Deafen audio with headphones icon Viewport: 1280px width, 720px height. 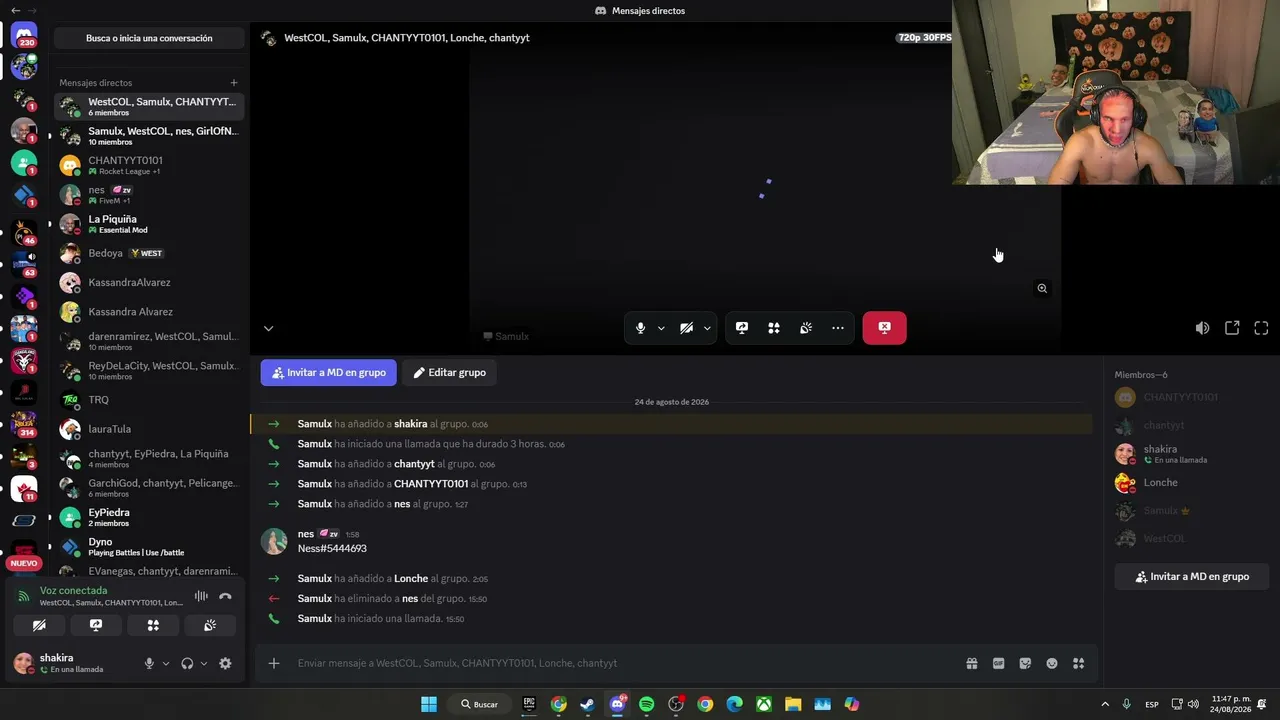pyautogui.click(x=187, y=663)
